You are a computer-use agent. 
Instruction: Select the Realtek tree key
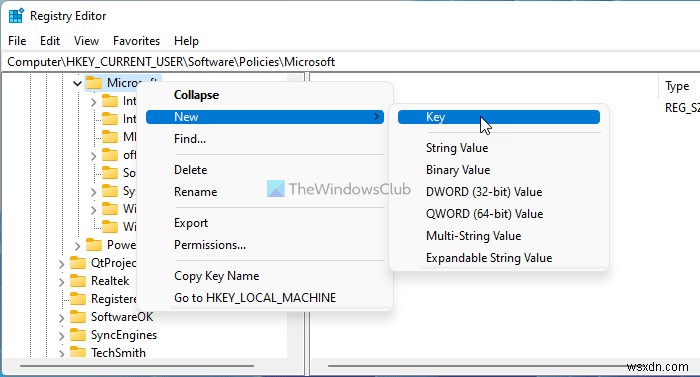(110, 281)
